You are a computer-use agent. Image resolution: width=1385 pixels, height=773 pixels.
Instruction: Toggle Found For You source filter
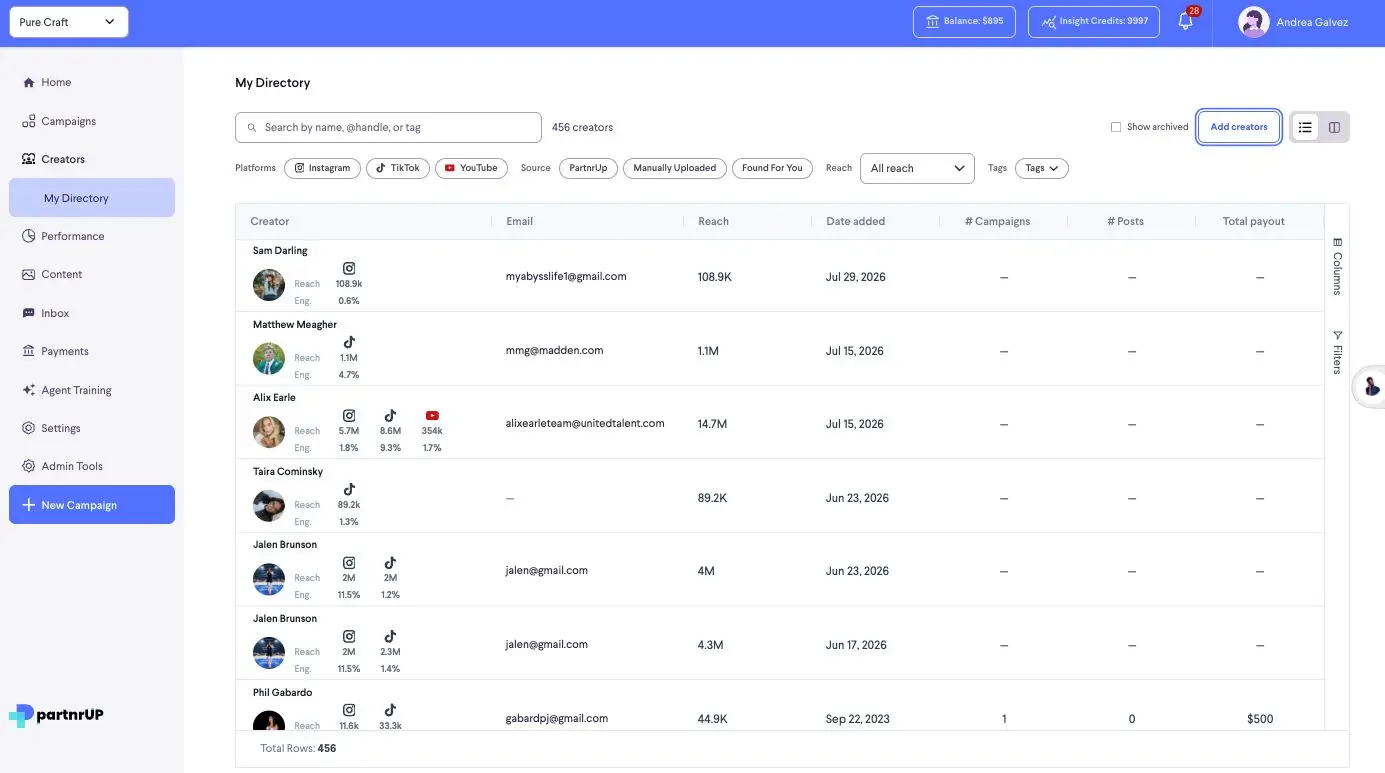click(x=772, y=168)
